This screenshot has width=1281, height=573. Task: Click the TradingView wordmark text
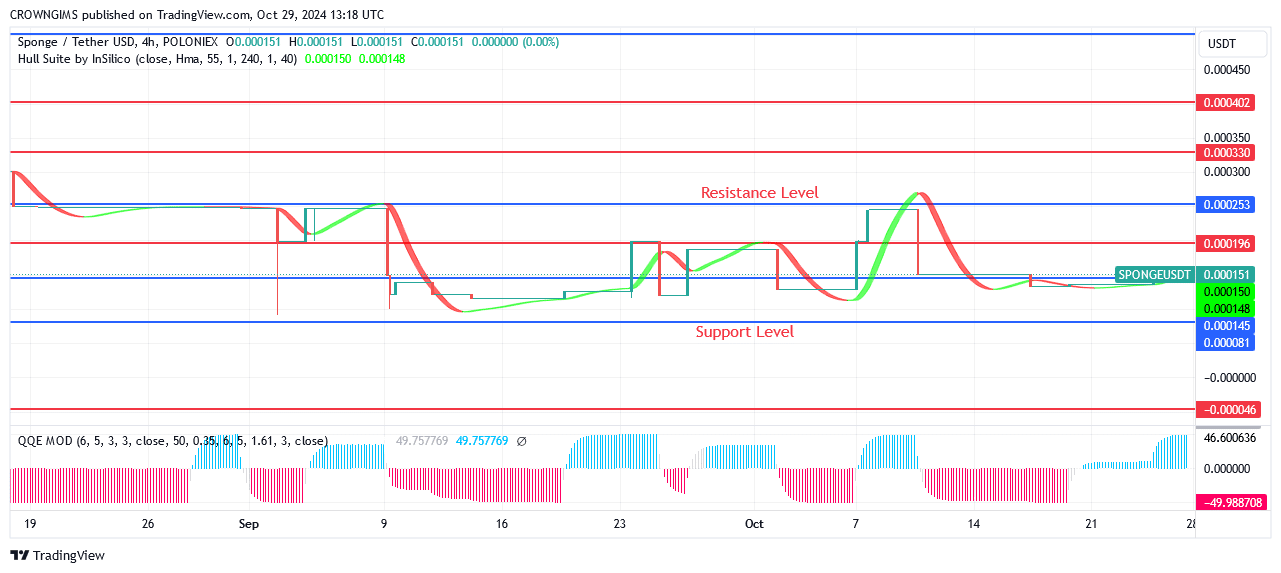[69, 556]
